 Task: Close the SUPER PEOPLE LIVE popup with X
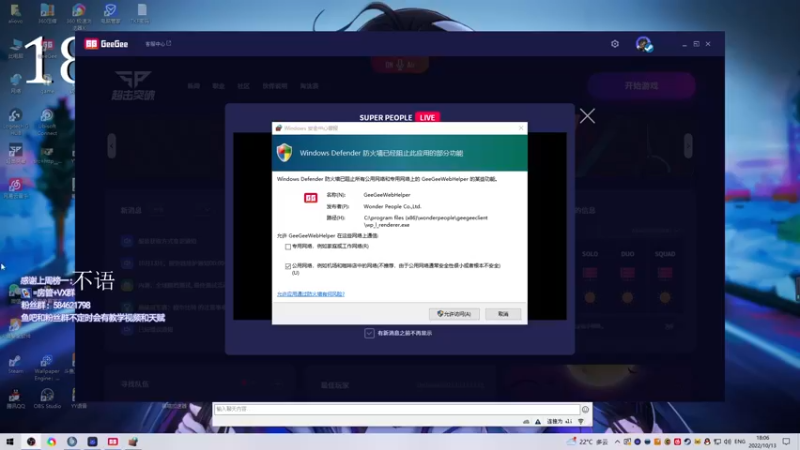(x=587, y=116)
